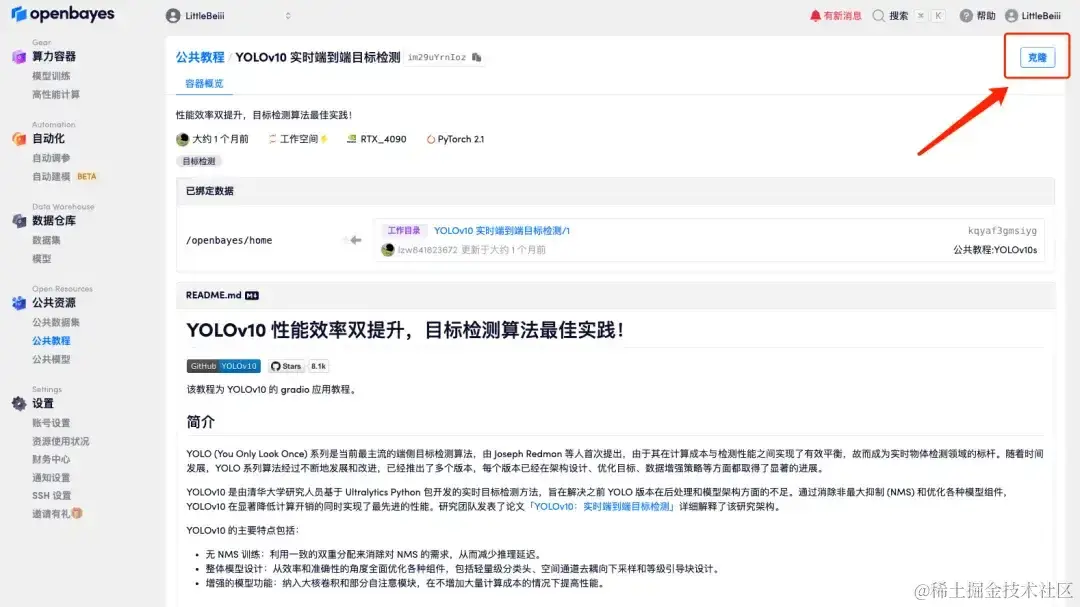Select 公共教程 in the sidebar
Image resolution: width=1080 pixels, height=607 pixels.
(x=51, y=340)
